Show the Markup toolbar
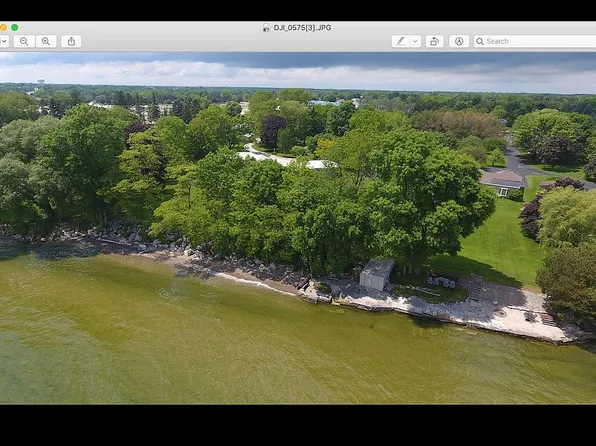Screen dimensions: 596x446 pos(459,41)
